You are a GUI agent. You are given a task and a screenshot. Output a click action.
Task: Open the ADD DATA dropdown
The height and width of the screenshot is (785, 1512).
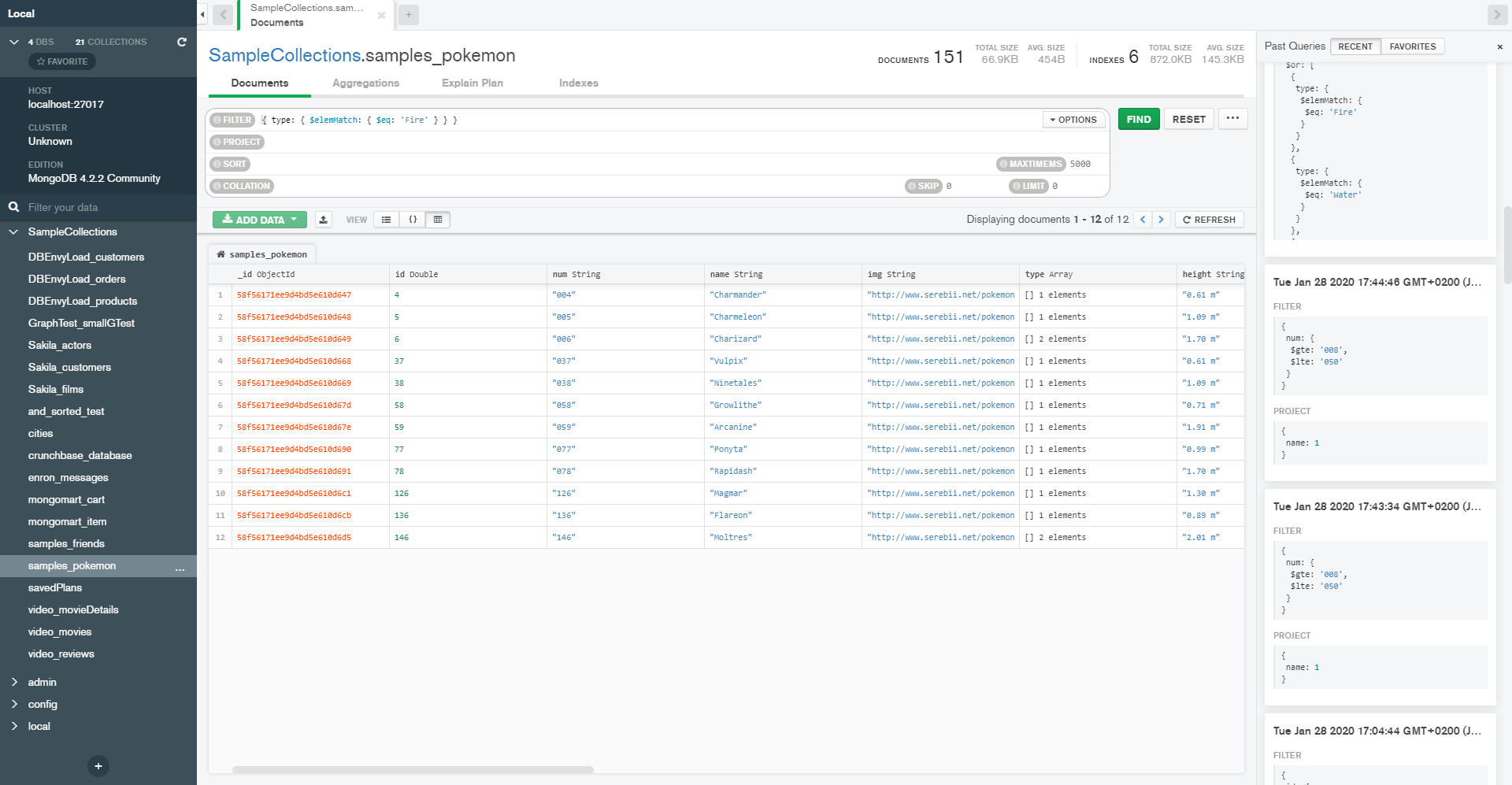pyautogui.click(x=259, y=220)
